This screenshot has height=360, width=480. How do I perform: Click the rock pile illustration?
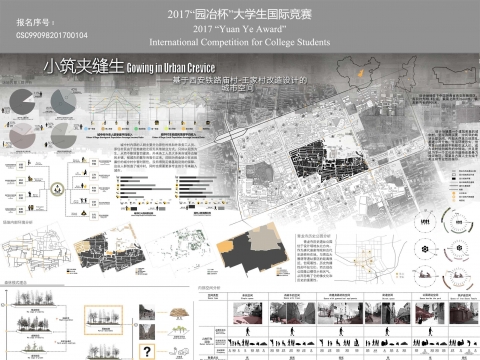pyautogui.click(x=179, y=313)
